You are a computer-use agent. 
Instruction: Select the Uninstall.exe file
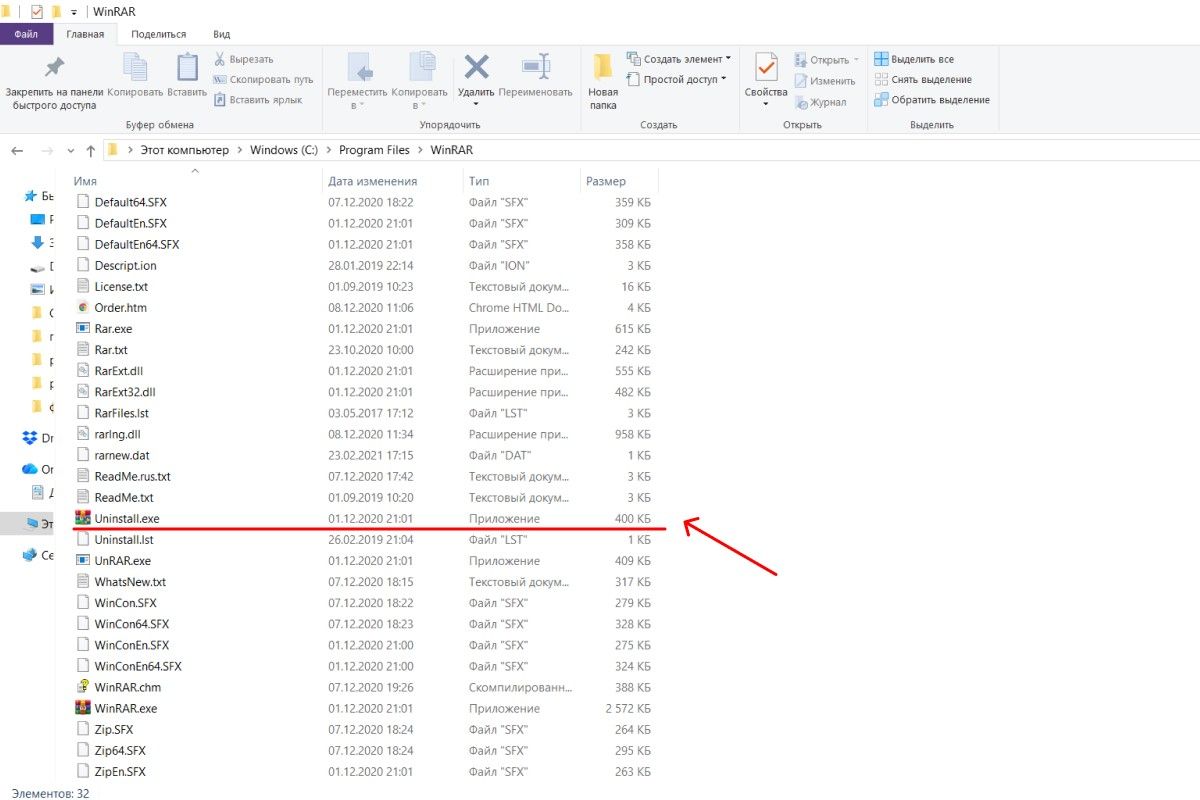(x=127, y=519)
